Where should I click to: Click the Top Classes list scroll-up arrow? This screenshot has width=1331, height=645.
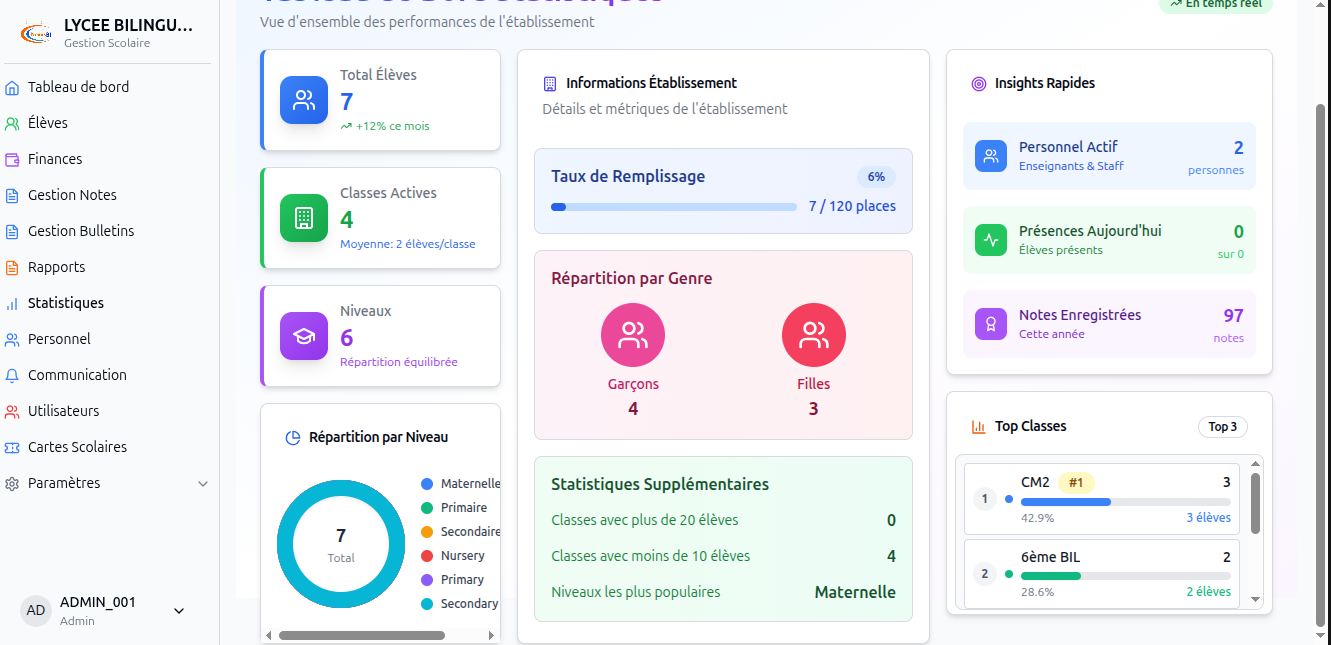[x=1256, y=463]
